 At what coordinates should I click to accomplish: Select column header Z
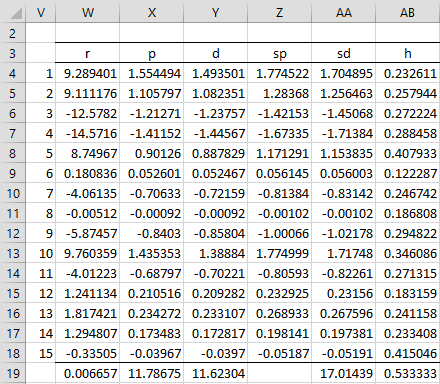[x=280, y=13]
